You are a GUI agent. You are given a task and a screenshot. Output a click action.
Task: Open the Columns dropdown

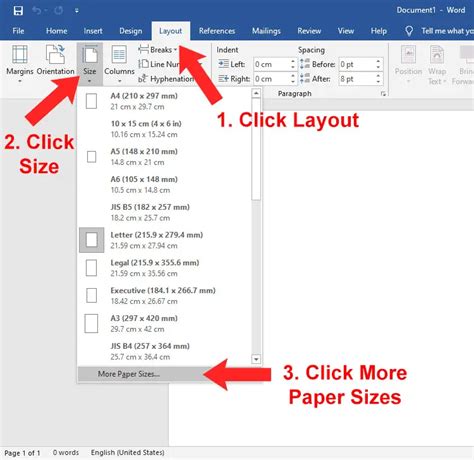click(119, 64)
